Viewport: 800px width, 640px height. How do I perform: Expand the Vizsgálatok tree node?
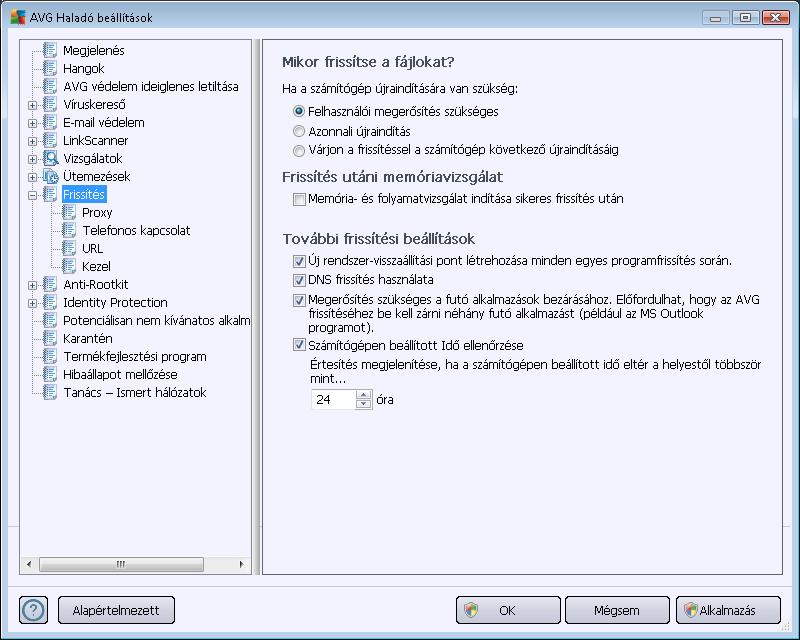click(33, 159)
